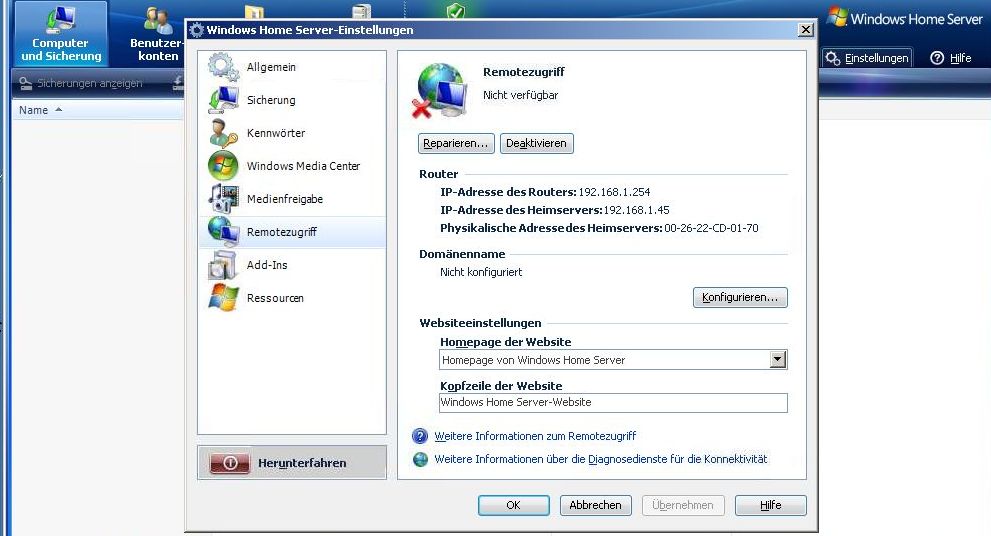991x536 pixels.
Task: Confirm dialog with OK
Action: click(x=513, y=505)
